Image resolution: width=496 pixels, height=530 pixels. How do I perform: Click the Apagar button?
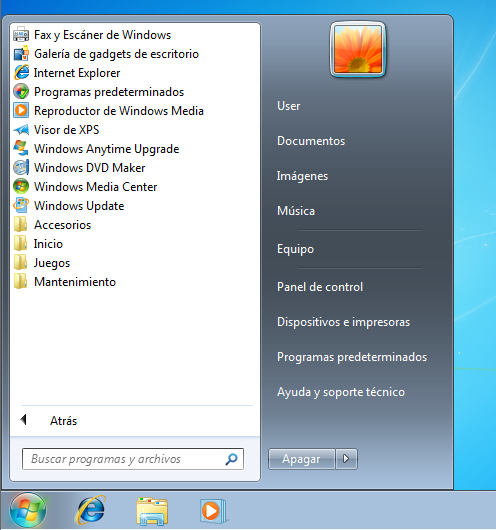[301, 459]
